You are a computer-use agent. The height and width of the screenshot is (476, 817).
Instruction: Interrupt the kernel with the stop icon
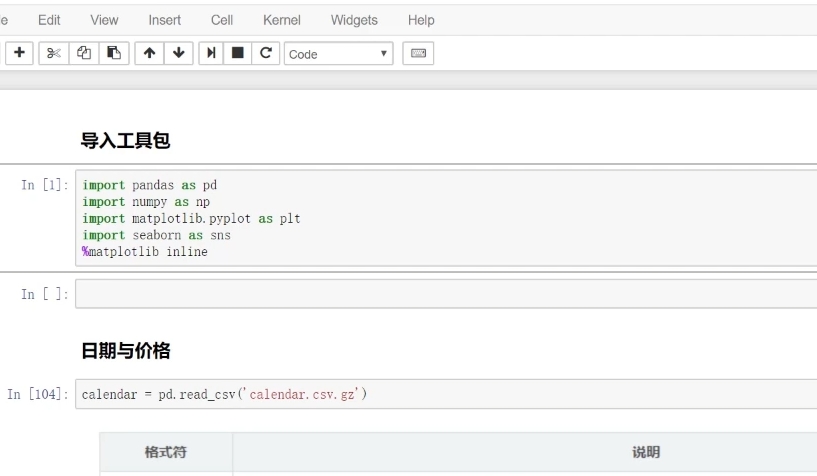239,54
